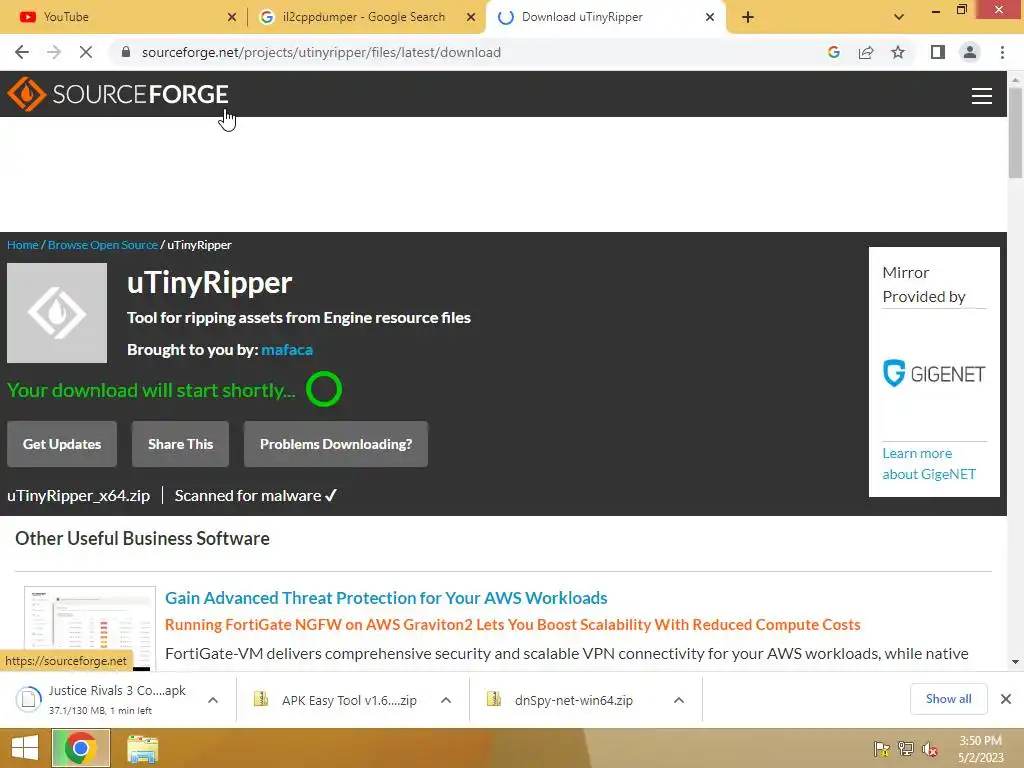1024x768 pixels.
Task: Open the Browse Open Source breadcrumb link
Action: point(103,245)
